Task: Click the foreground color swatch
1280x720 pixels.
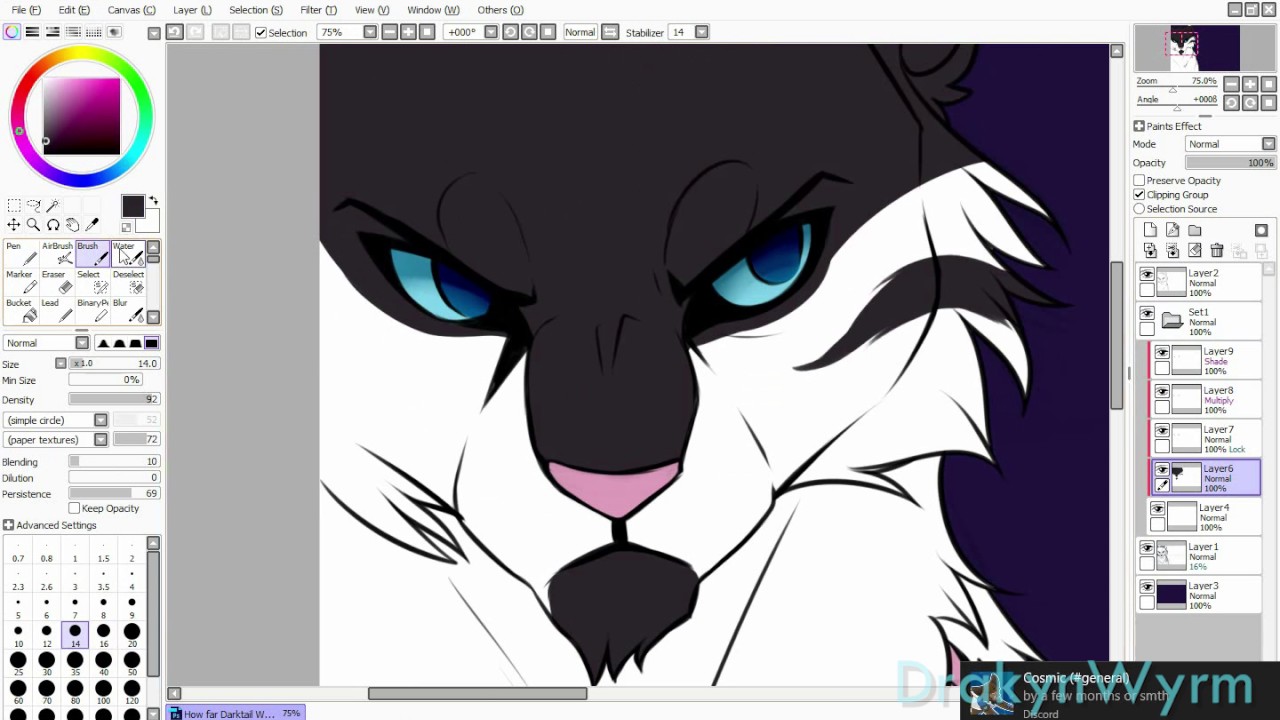Action: click(132, 206)
